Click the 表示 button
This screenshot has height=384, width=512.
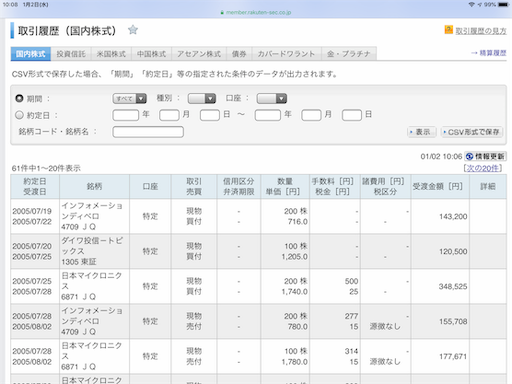coord(421,132)
